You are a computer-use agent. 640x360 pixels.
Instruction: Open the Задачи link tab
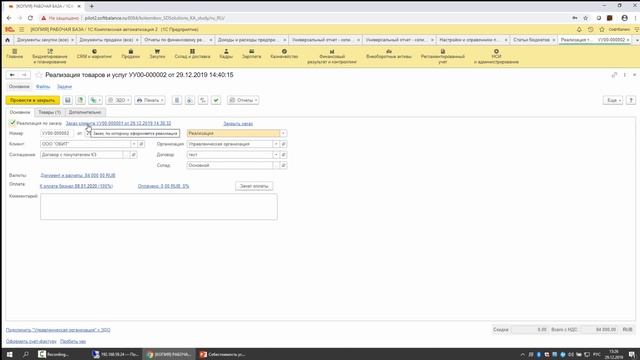coord(64,87)
